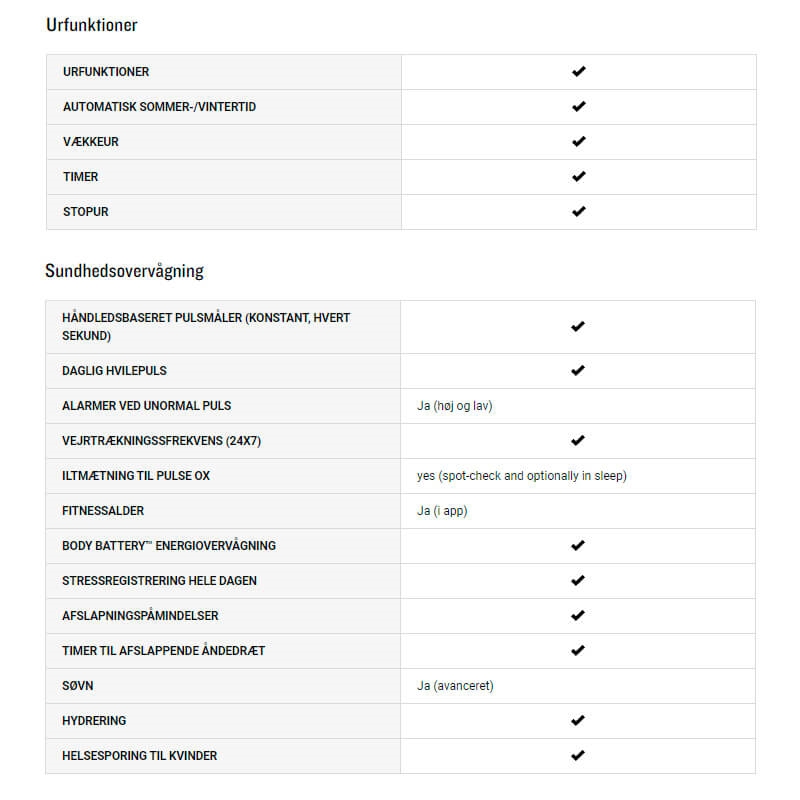Screen dimensions: 800x800
Task: Click the checkmark in the Vækkeur row
Action: pyautogui.click(x=578, y=142)
